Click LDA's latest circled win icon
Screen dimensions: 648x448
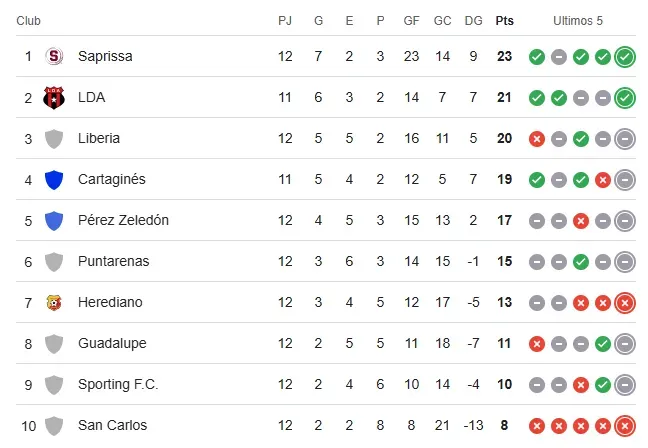625,98
